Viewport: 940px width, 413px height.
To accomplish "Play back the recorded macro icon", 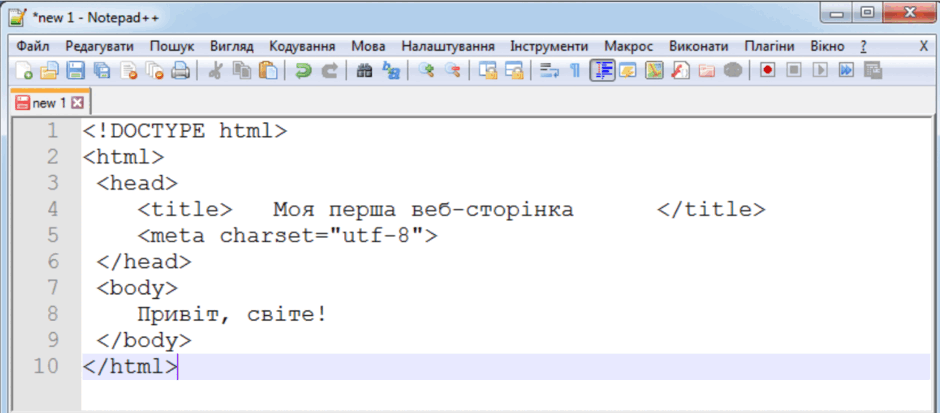I will click(x=820, y=71).
